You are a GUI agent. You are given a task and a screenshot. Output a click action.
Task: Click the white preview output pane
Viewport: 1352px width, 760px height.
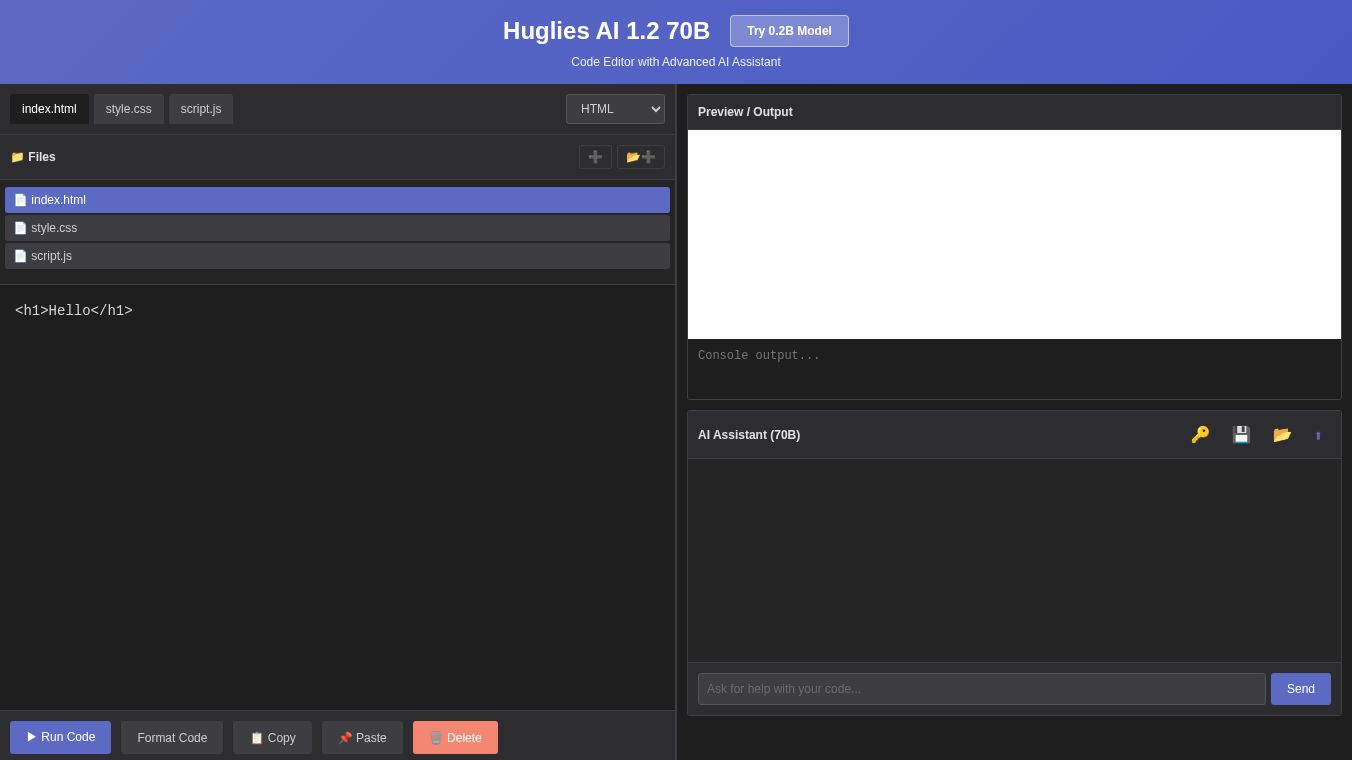[1014, 234]
